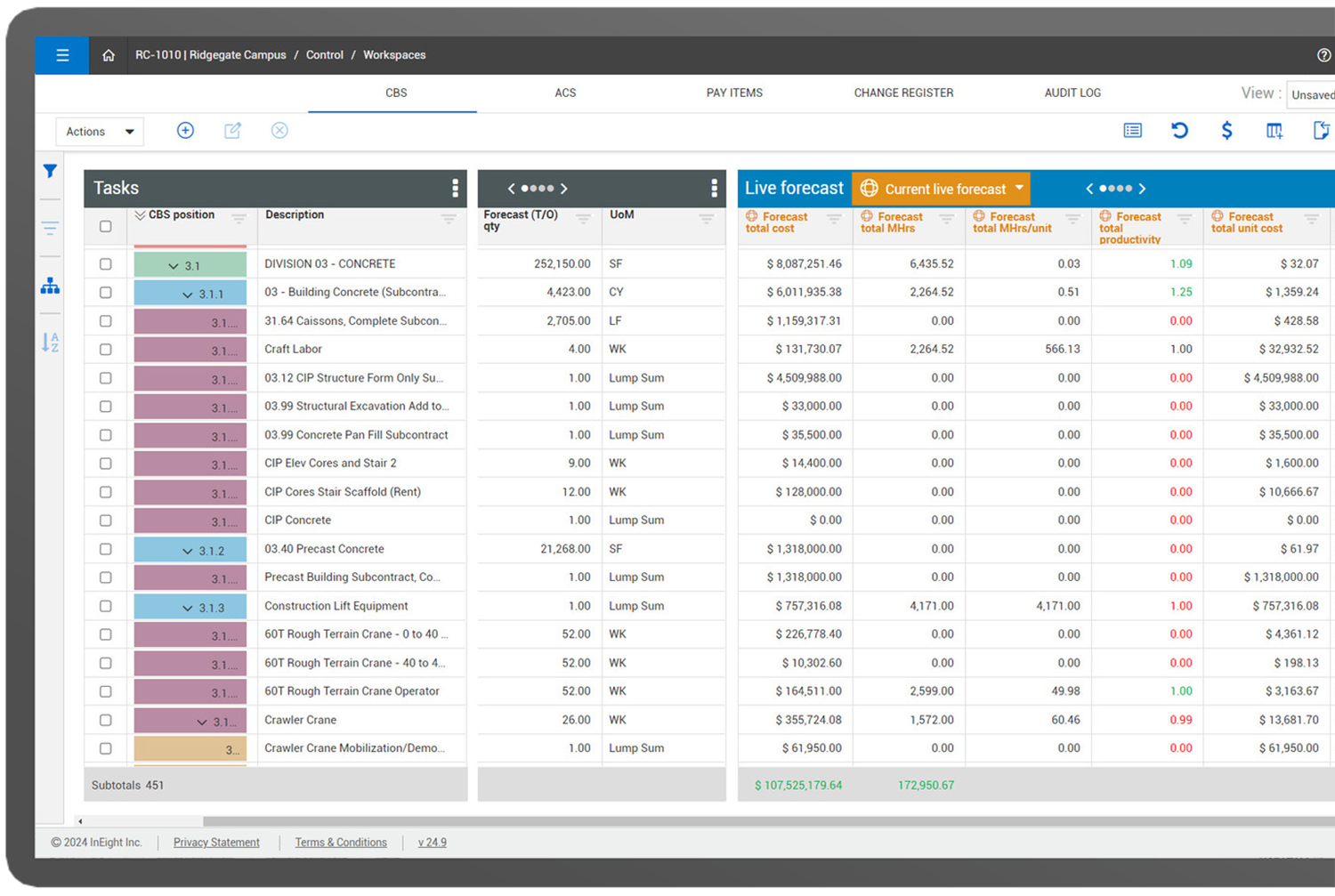Image resolution: width=1335 pixels, height=896 pixels.
Task: Collapse all using CBS position header chevron
Action: pos(140,215)
